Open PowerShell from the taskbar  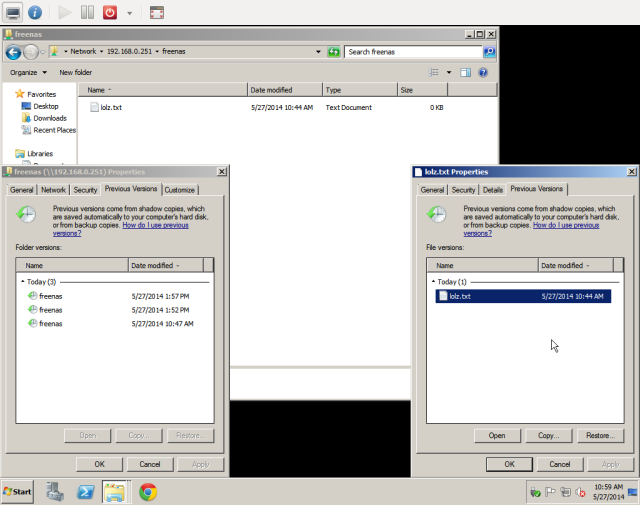tap(86, 492)
